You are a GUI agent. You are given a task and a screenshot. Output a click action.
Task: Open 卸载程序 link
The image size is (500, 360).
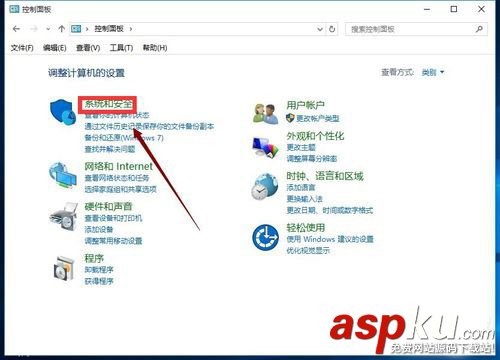[99, 270]
